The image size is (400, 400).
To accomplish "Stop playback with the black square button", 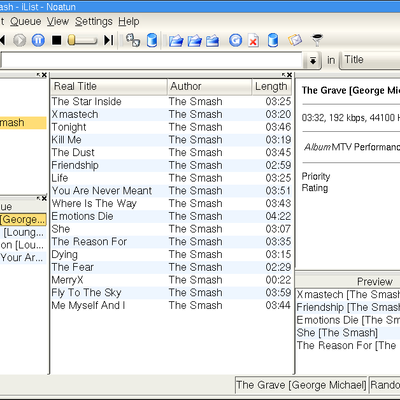I will [x=57, y=40].
